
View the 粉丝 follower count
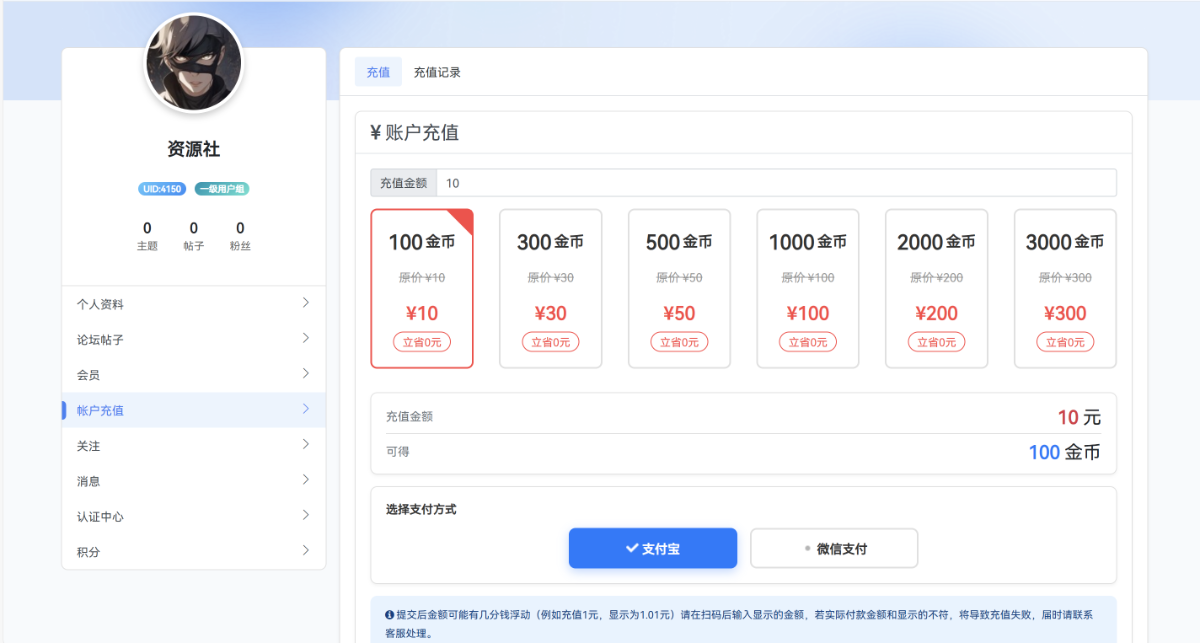pos(240,236)
